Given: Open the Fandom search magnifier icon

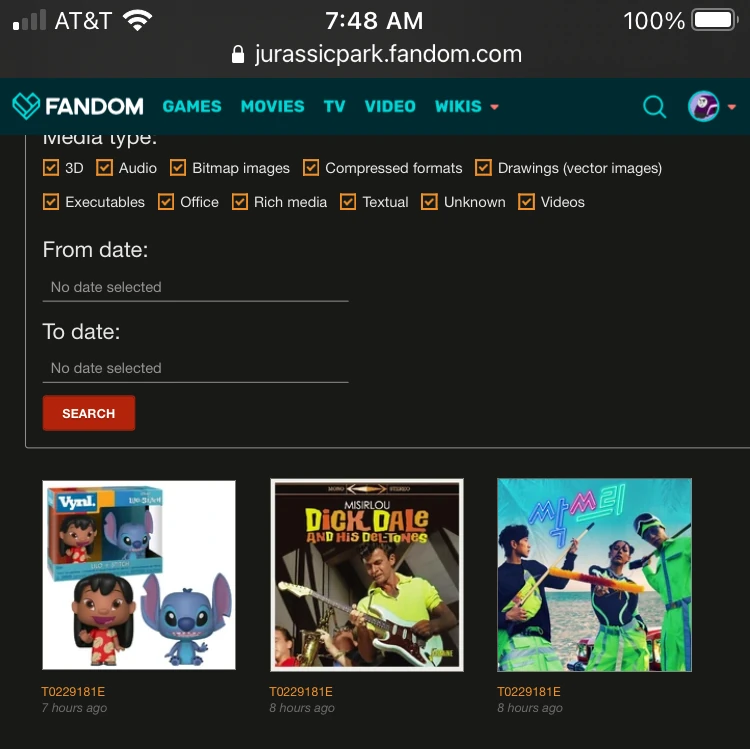Looking at the screenshot, I should click(654, 106).
